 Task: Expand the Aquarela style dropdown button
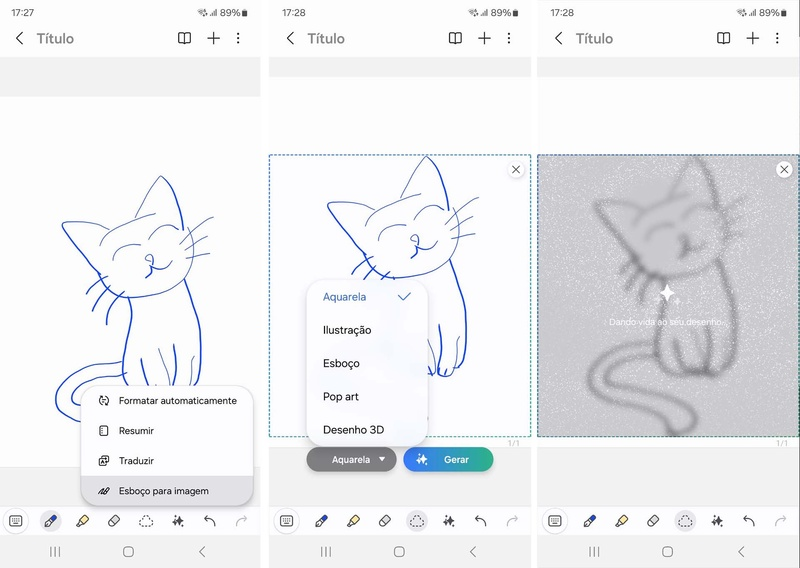point(352,460)
